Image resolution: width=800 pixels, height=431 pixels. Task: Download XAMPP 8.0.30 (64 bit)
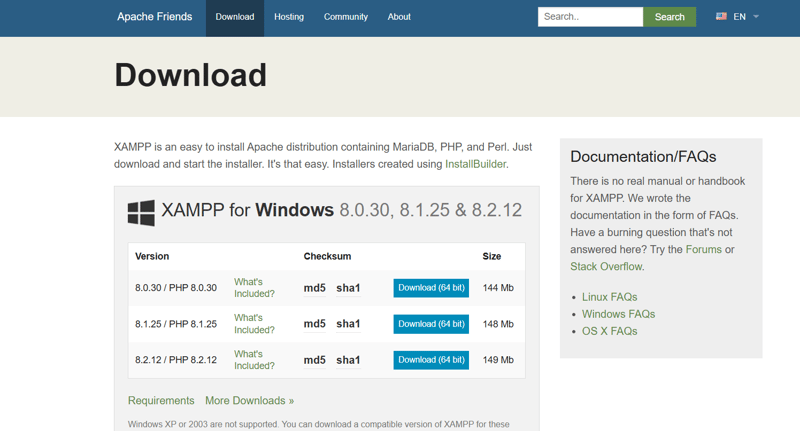431,288
